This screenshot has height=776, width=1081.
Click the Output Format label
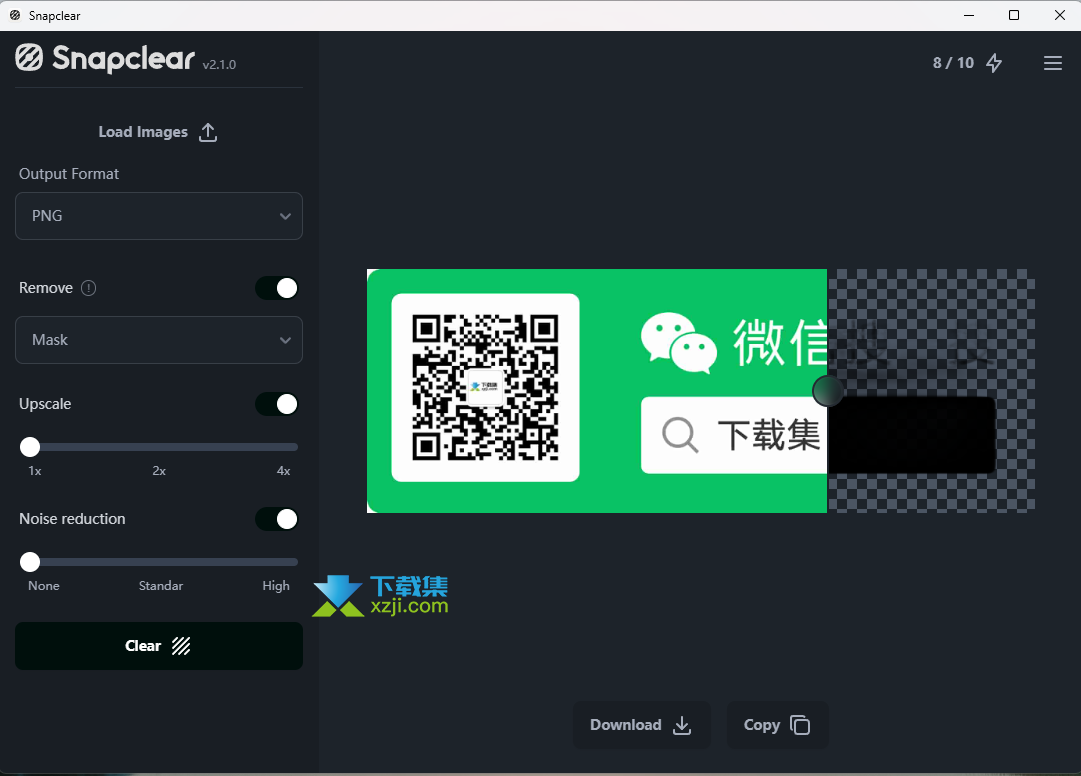click(69, 174)
